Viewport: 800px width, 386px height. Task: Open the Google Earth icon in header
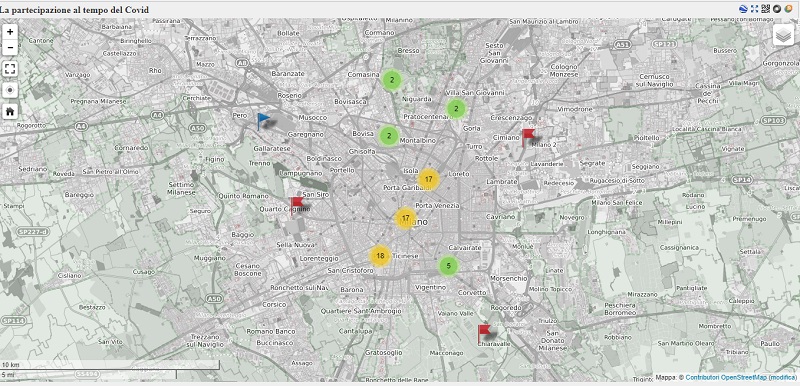(744, 8)
